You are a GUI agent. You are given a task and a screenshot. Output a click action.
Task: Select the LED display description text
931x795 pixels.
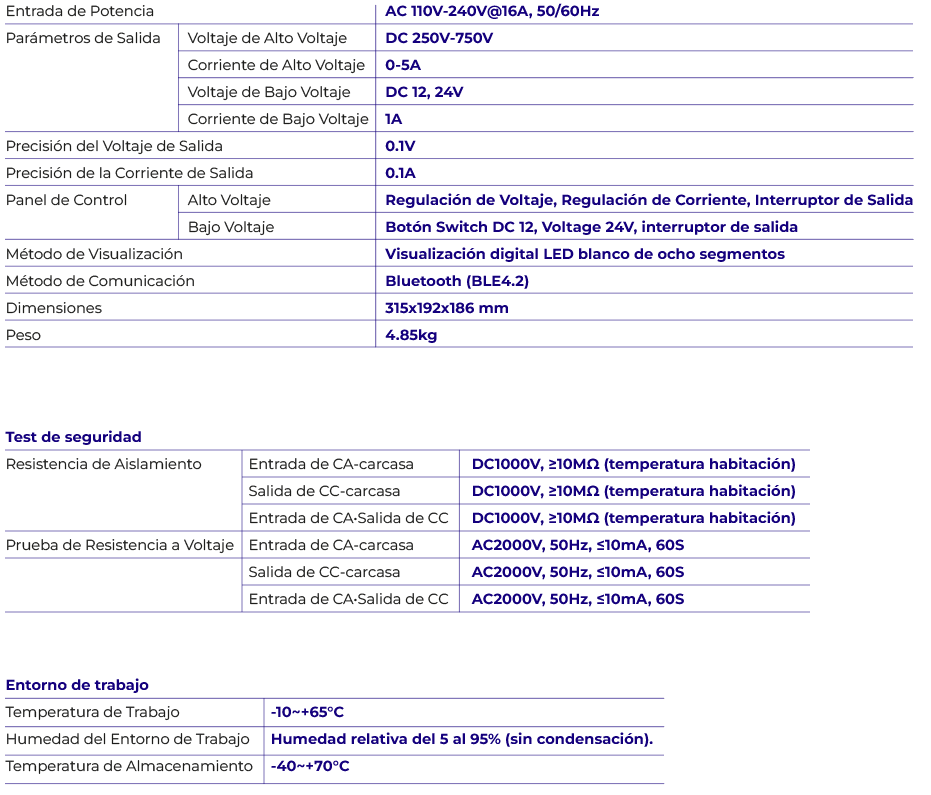coord(584,254)
